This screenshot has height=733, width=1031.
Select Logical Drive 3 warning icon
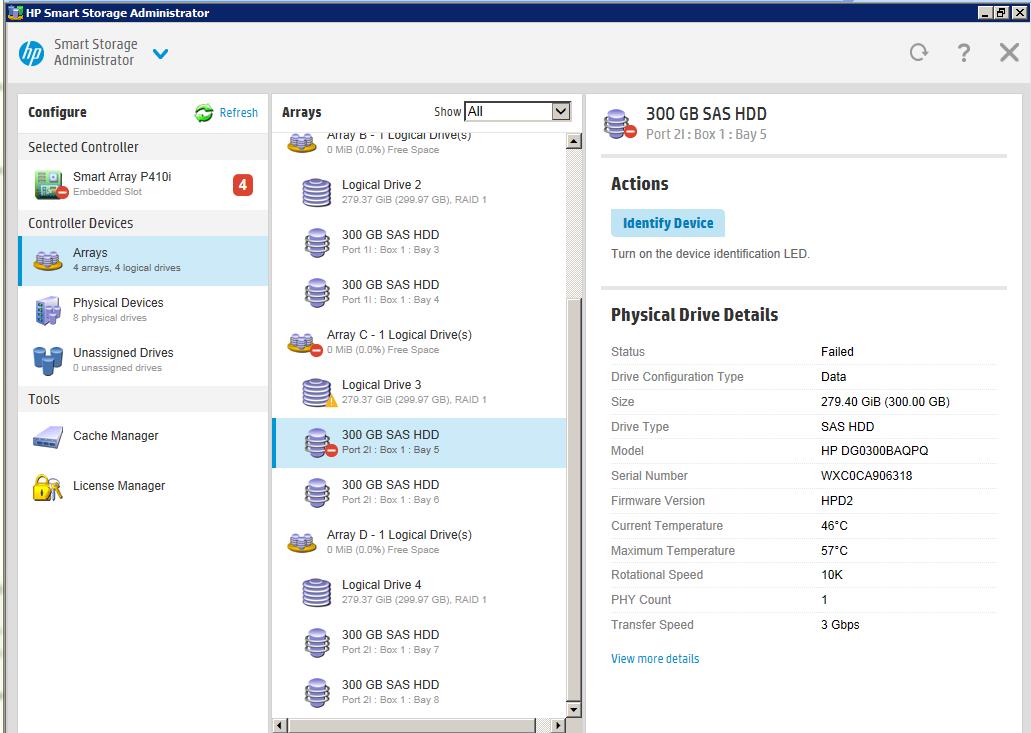(x=319, y=393)
